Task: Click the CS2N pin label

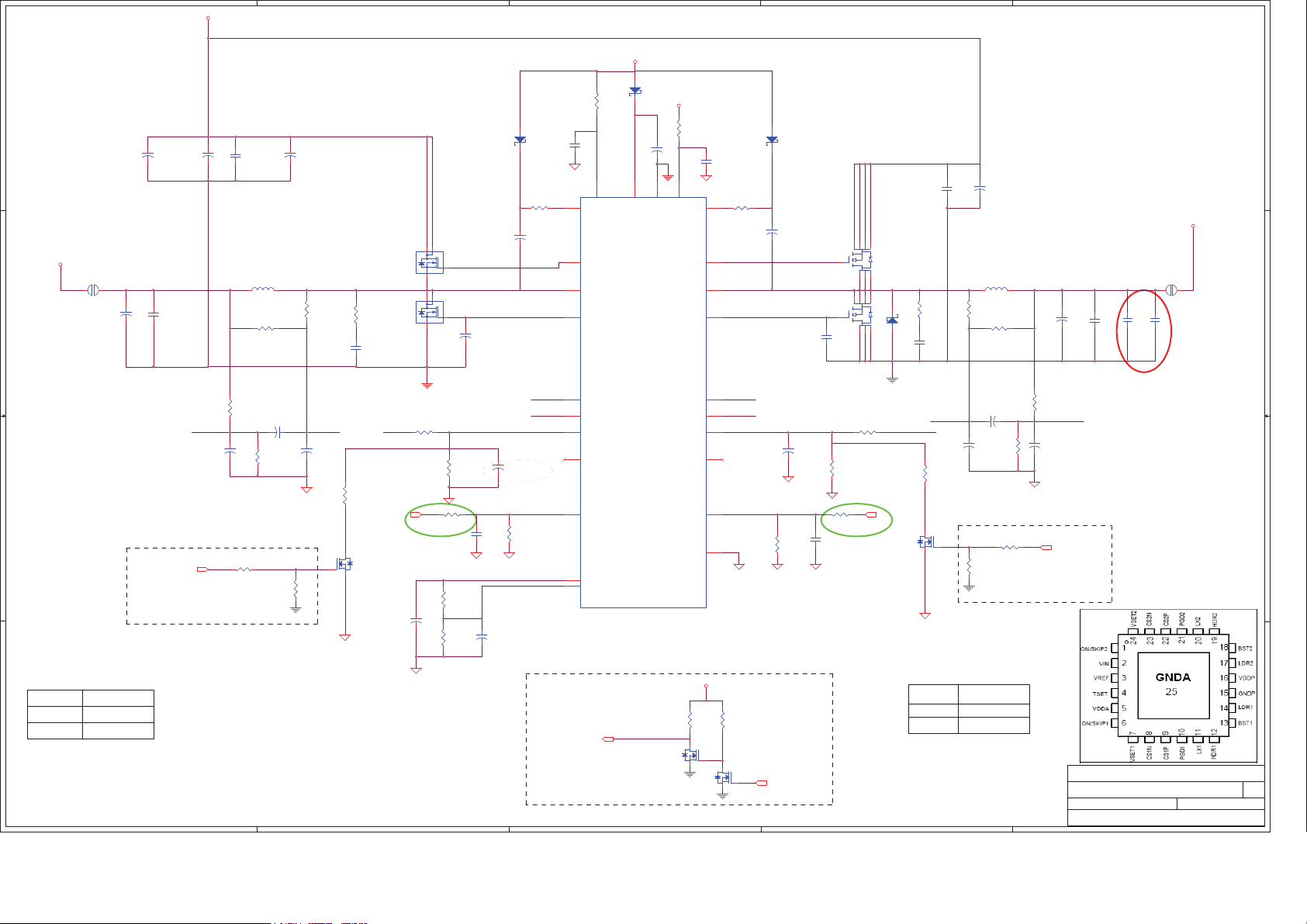Action: tap(1150, 621)
